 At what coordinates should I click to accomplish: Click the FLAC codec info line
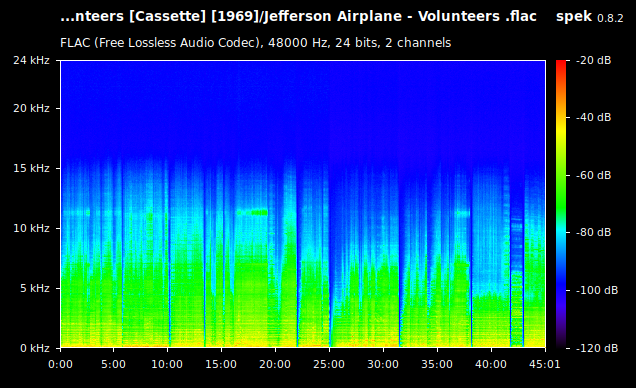tap(256, 43)
